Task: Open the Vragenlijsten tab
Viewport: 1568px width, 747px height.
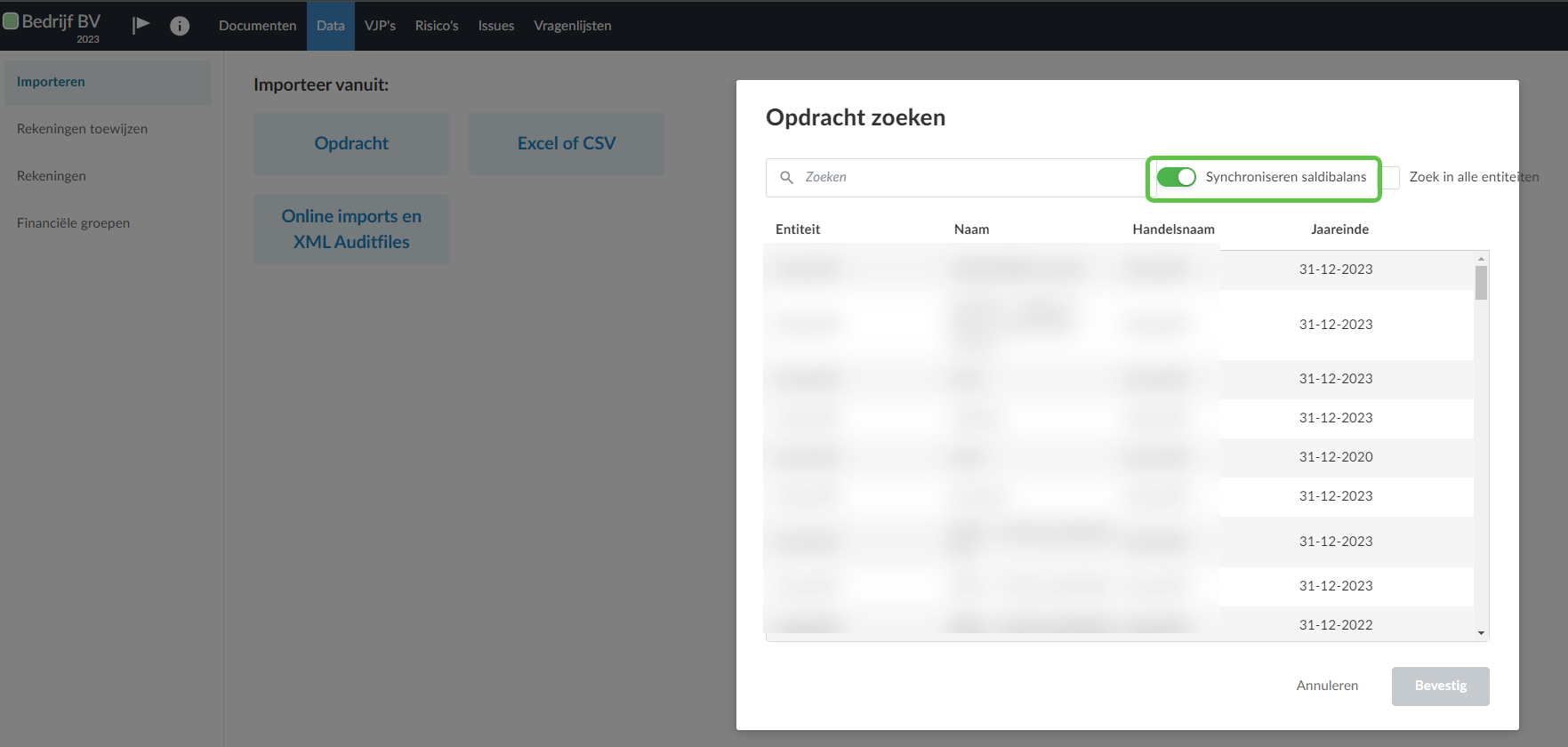Action: coord(573,26)
